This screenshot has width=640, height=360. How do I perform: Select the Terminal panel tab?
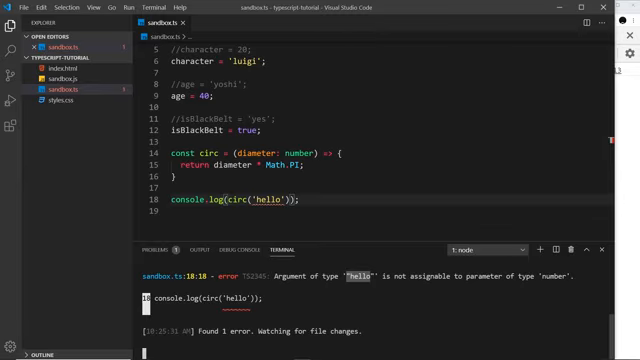click(282, 250)
